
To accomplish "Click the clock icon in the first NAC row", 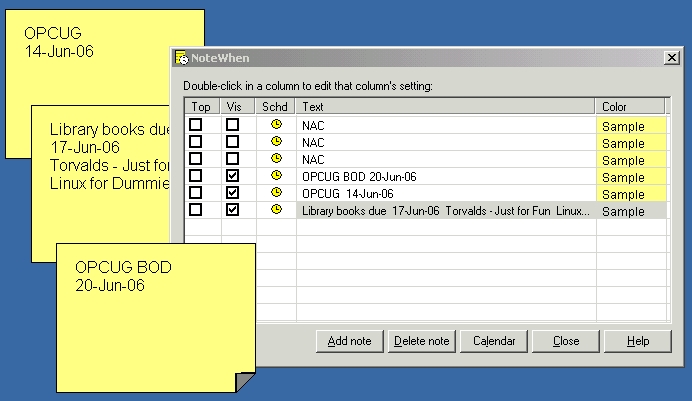I will pyautogui.click(x=276, y=125).
